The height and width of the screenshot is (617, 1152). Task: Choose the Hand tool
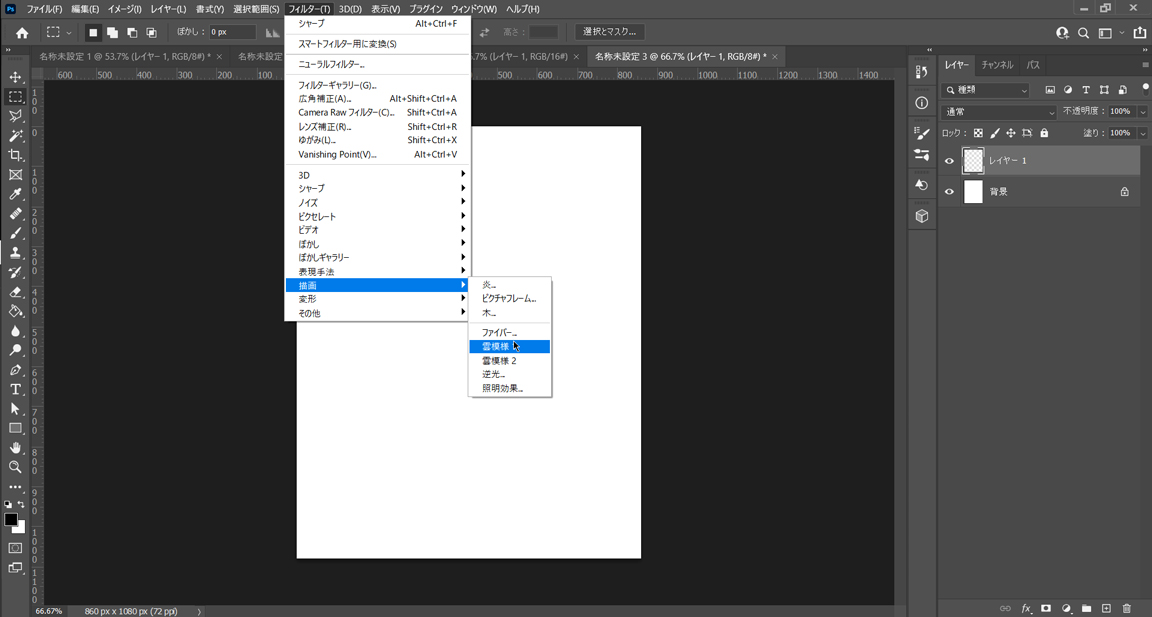pyautogui.click(x=15, y=447)
